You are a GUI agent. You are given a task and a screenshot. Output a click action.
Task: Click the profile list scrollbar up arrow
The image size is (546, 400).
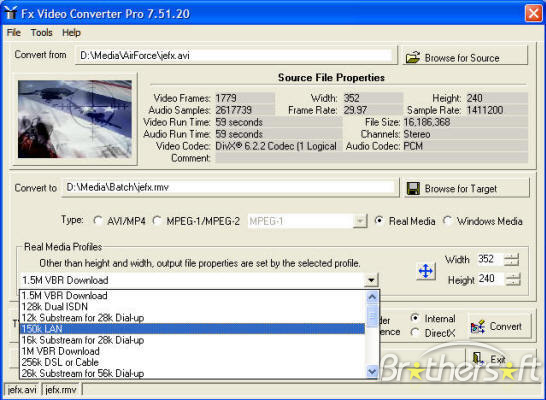pyautogui.click(x=372, y=297)
